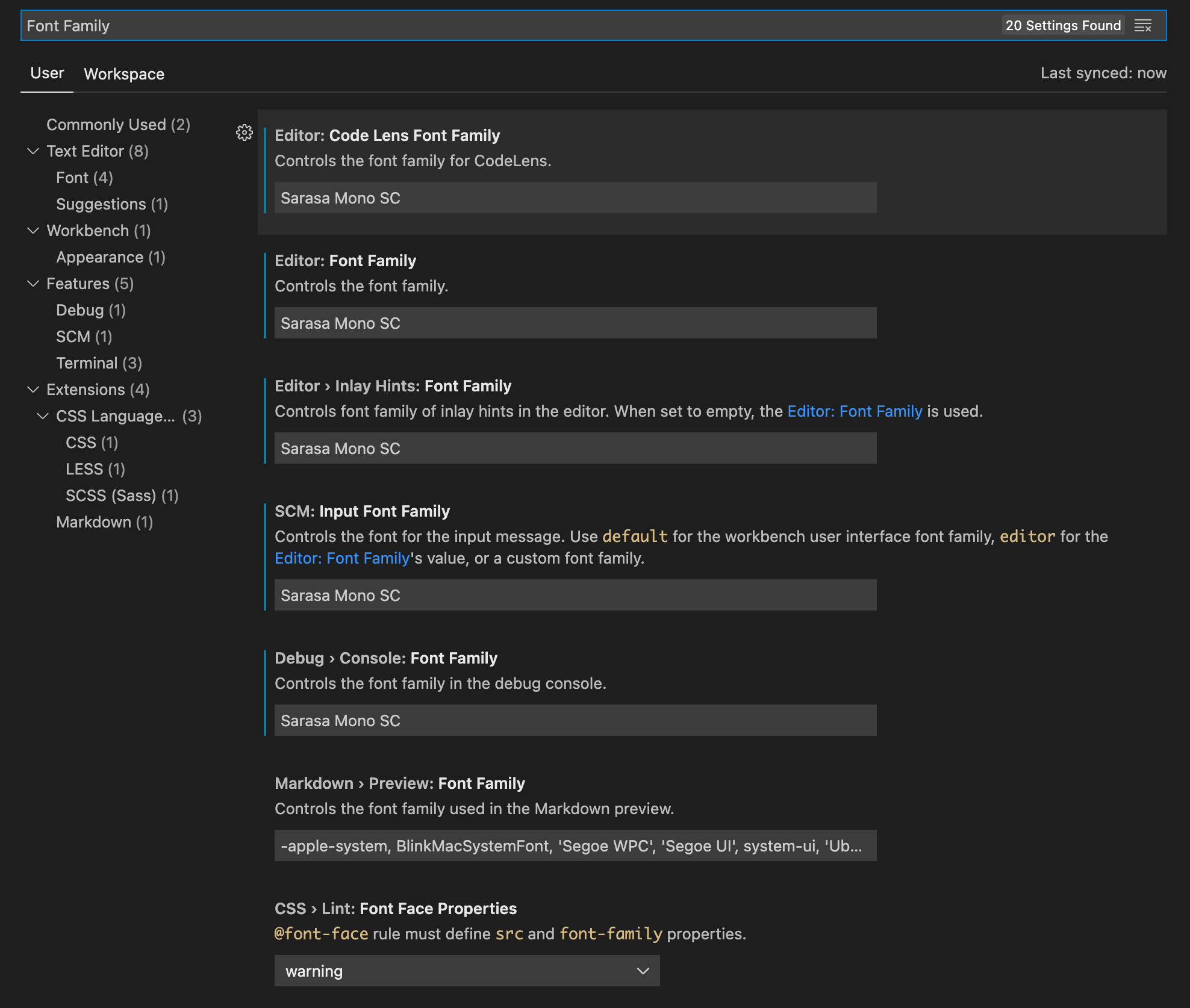Screen dimensions: 1190x1008
Task: Click the Debug › Console: Font Family title
Action: pos(386,658)
